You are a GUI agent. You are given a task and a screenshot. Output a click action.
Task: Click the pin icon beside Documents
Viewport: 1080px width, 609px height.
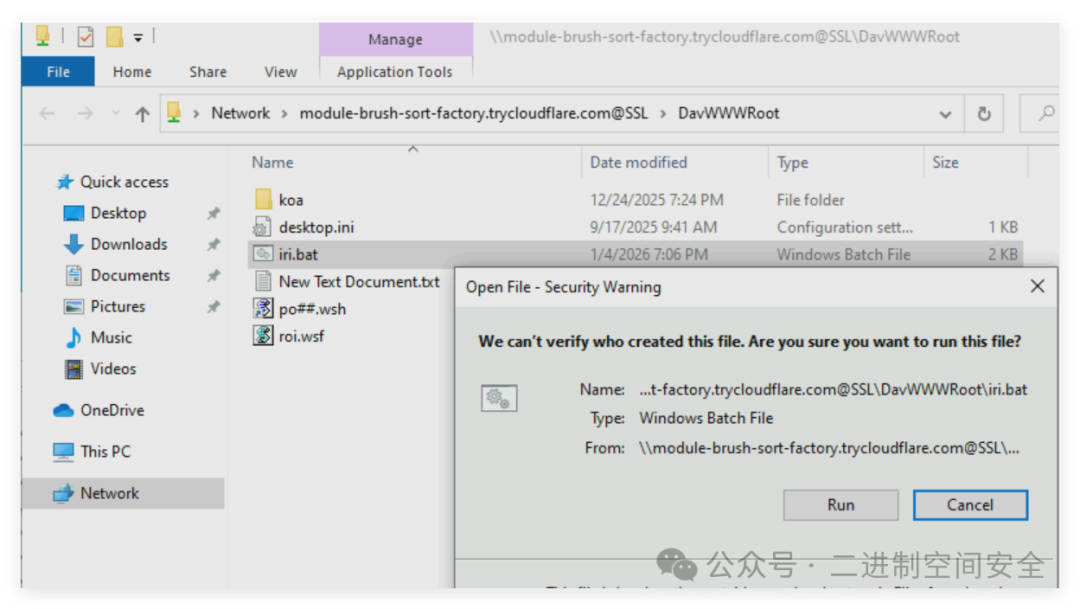pos(214,275)
